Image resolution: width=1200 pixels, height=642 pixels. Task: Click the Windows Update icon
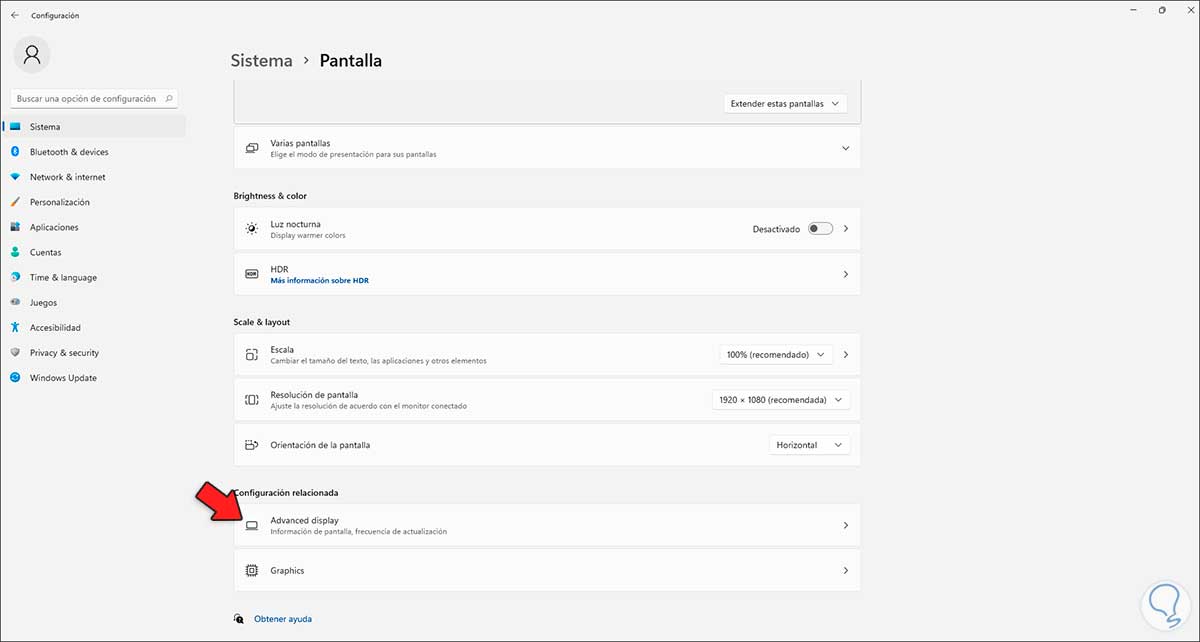tap(15, 378)
